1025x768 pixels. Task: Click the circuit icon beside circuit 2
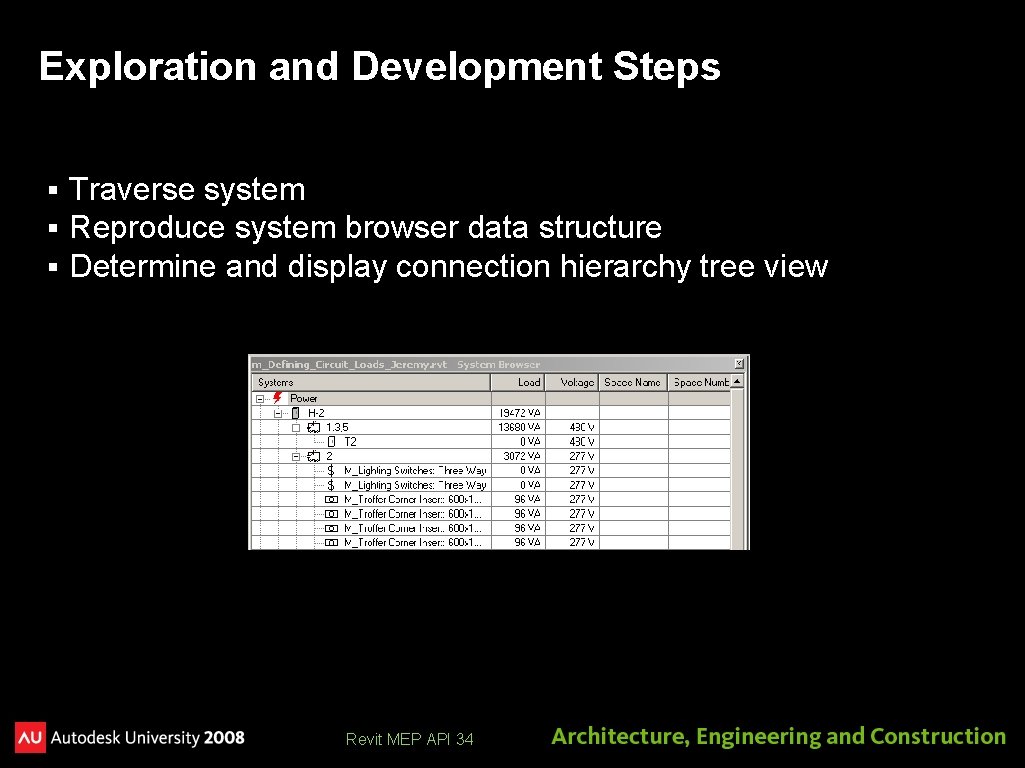pos(314,456)
